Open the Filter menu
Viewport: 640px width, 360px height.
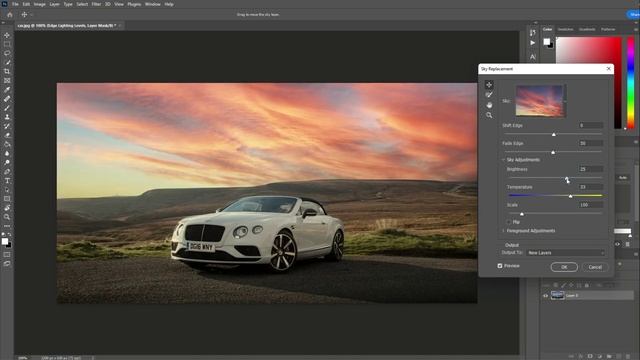pyautogui.click(x=96, y=4)
